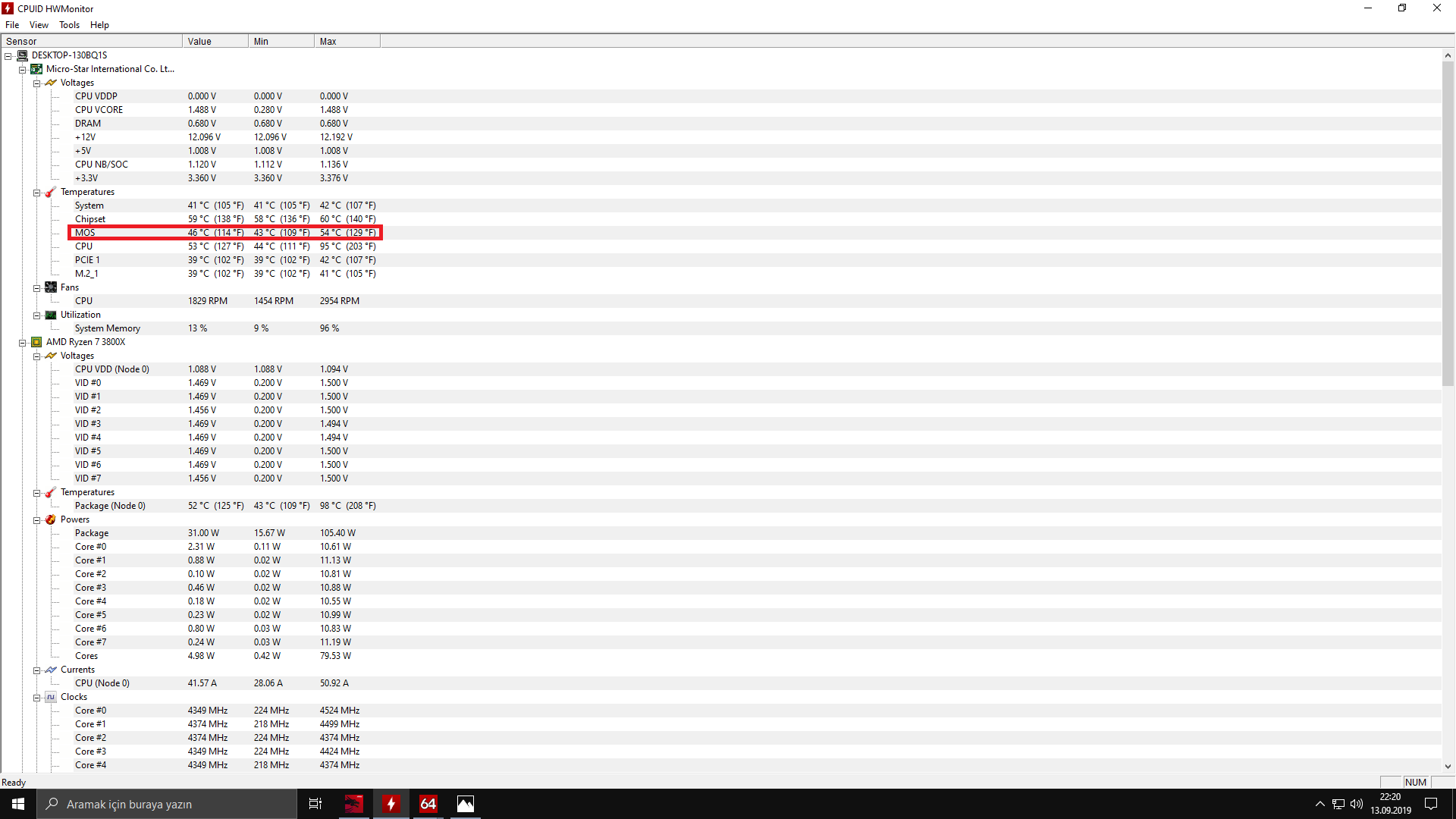Select the Powers flame icon
Image resolution: width=1456 pixels, height=819 pixels.
click(x=51, y=519)
